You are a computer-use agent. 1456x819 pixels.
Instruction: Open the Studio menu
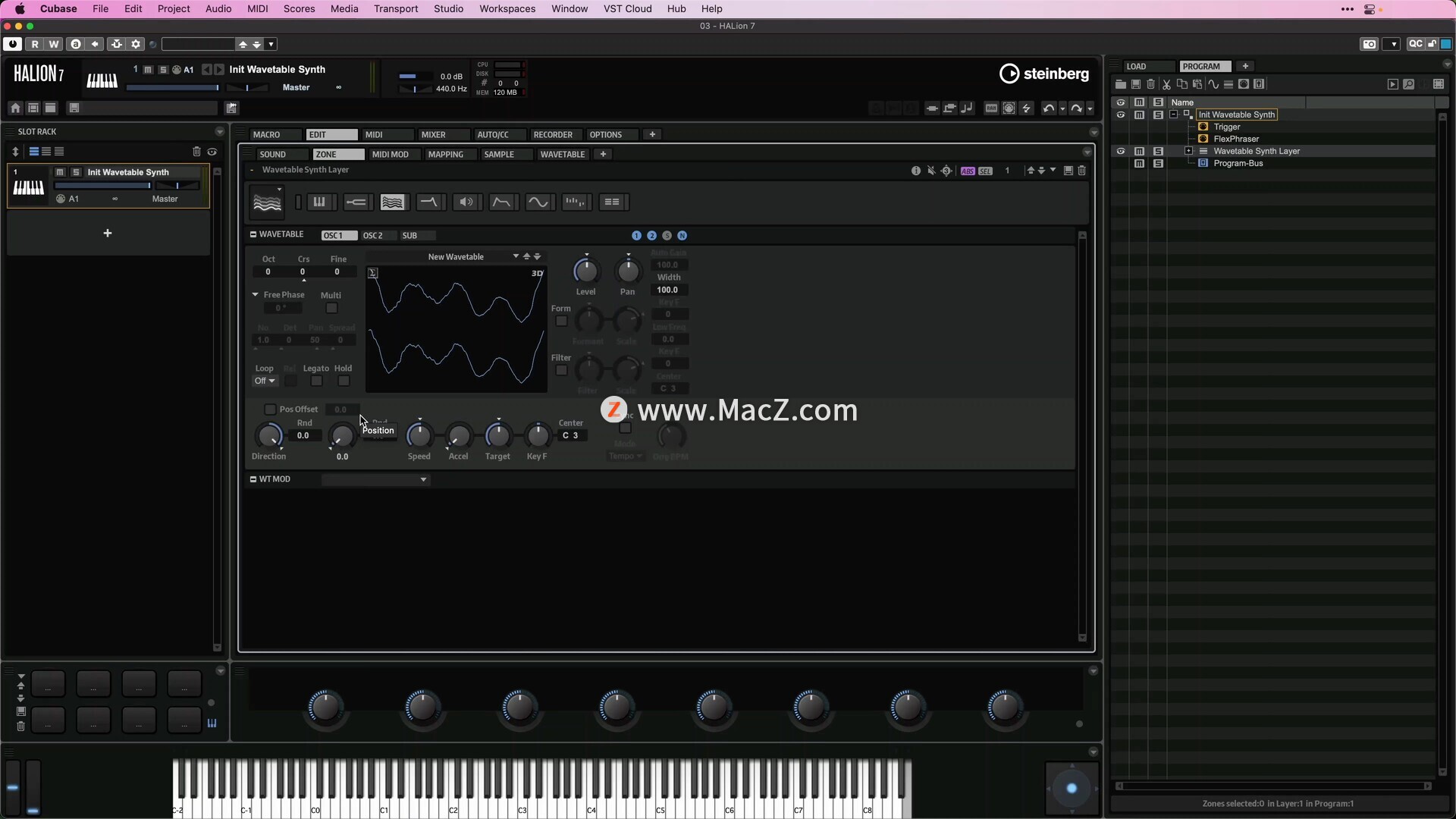click(x=449, y=9)
